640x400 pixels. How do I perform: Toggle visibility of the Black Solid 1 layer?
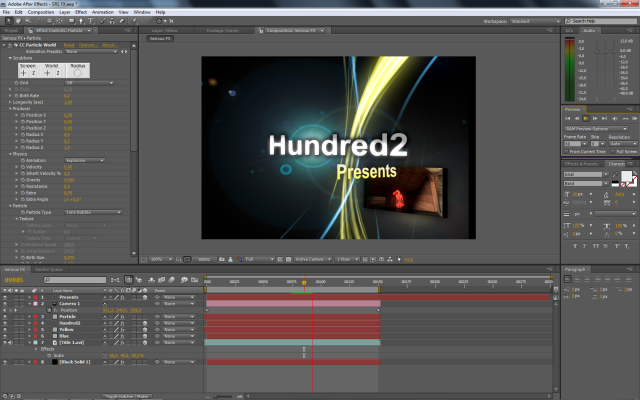4,361
